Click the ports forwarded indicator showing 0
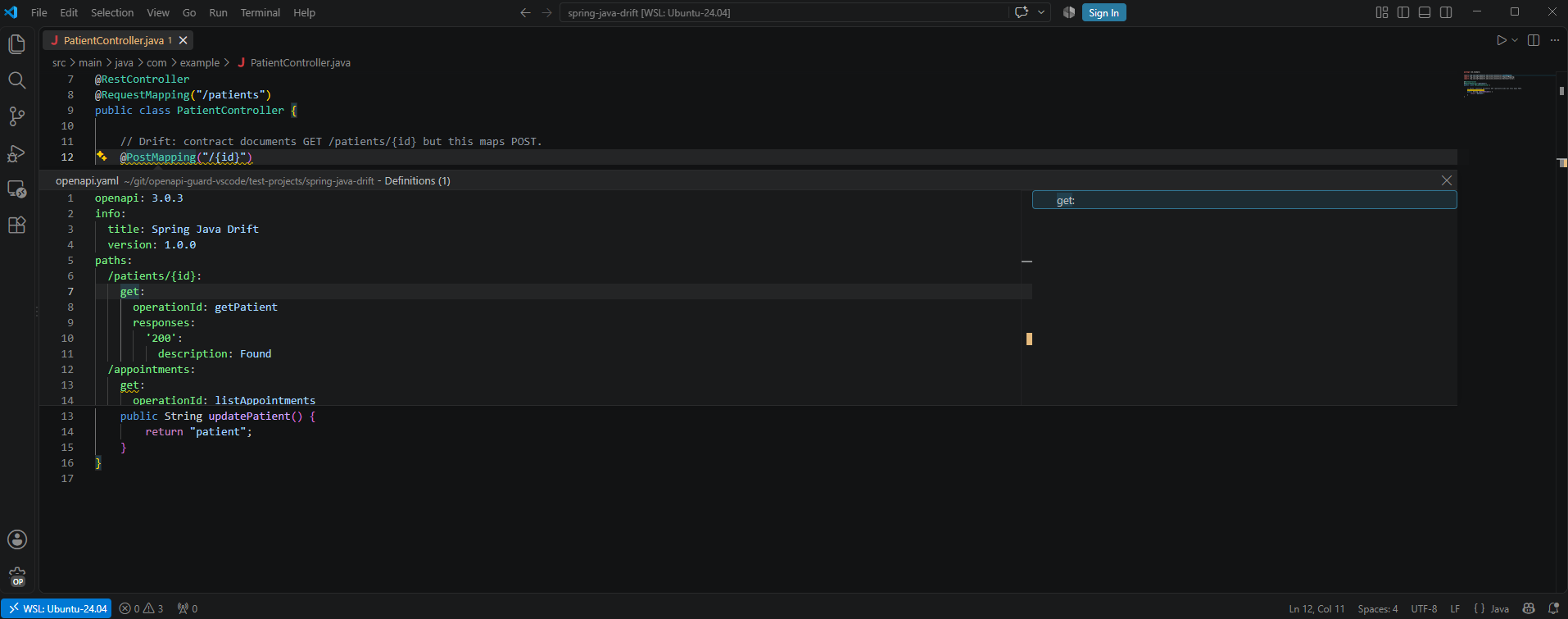Viewport: 1568px width, 619px height. 188,608
